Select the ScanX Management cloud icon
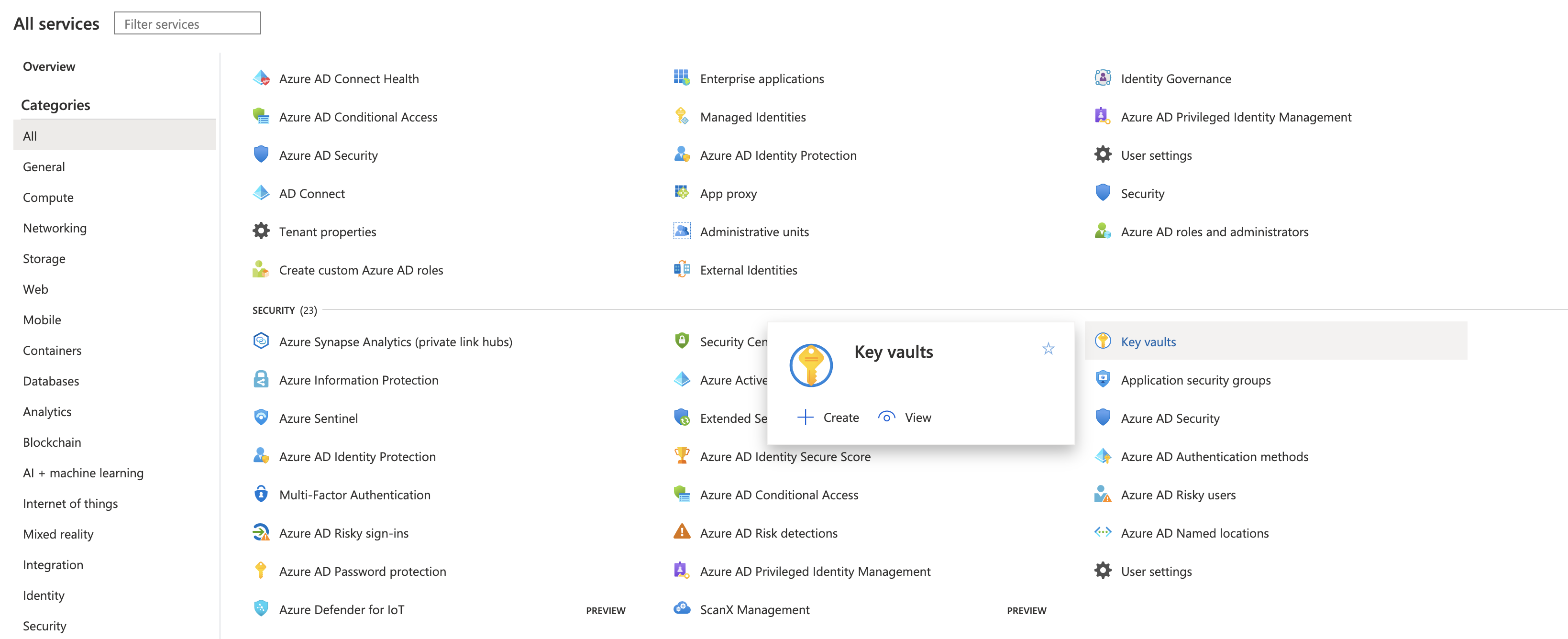The image size is (1568, 639). pyautogui.click(x=682, y=608)
